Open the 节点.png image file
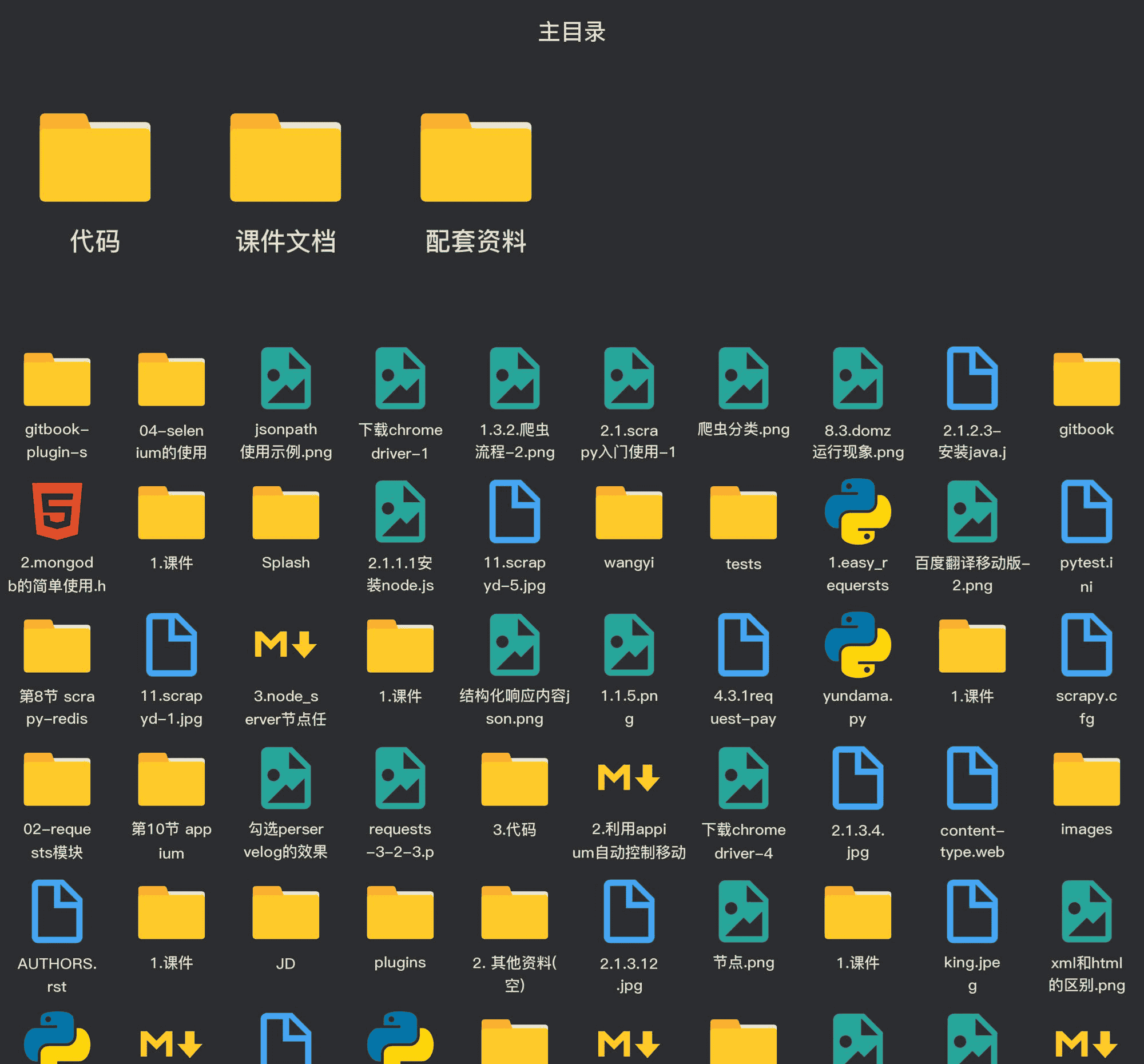 tap(743, 911)
